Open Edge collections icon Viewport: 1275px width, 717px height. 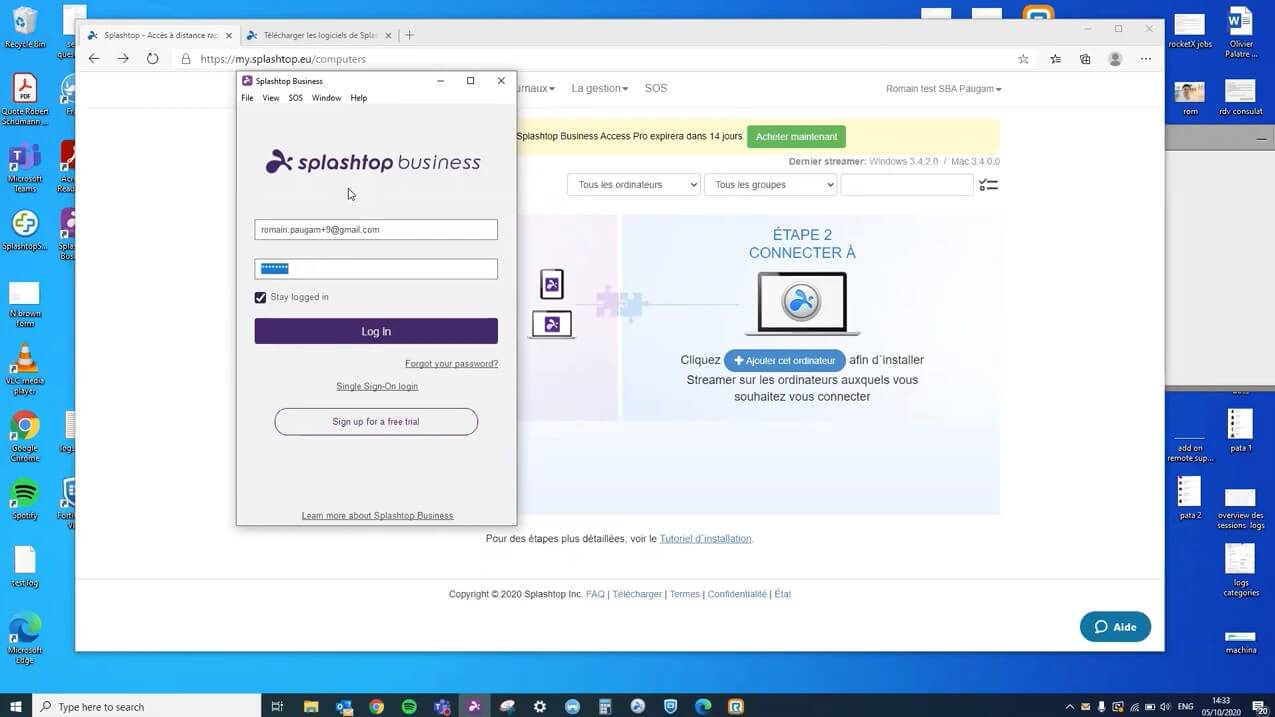[x=1085, y=59]
